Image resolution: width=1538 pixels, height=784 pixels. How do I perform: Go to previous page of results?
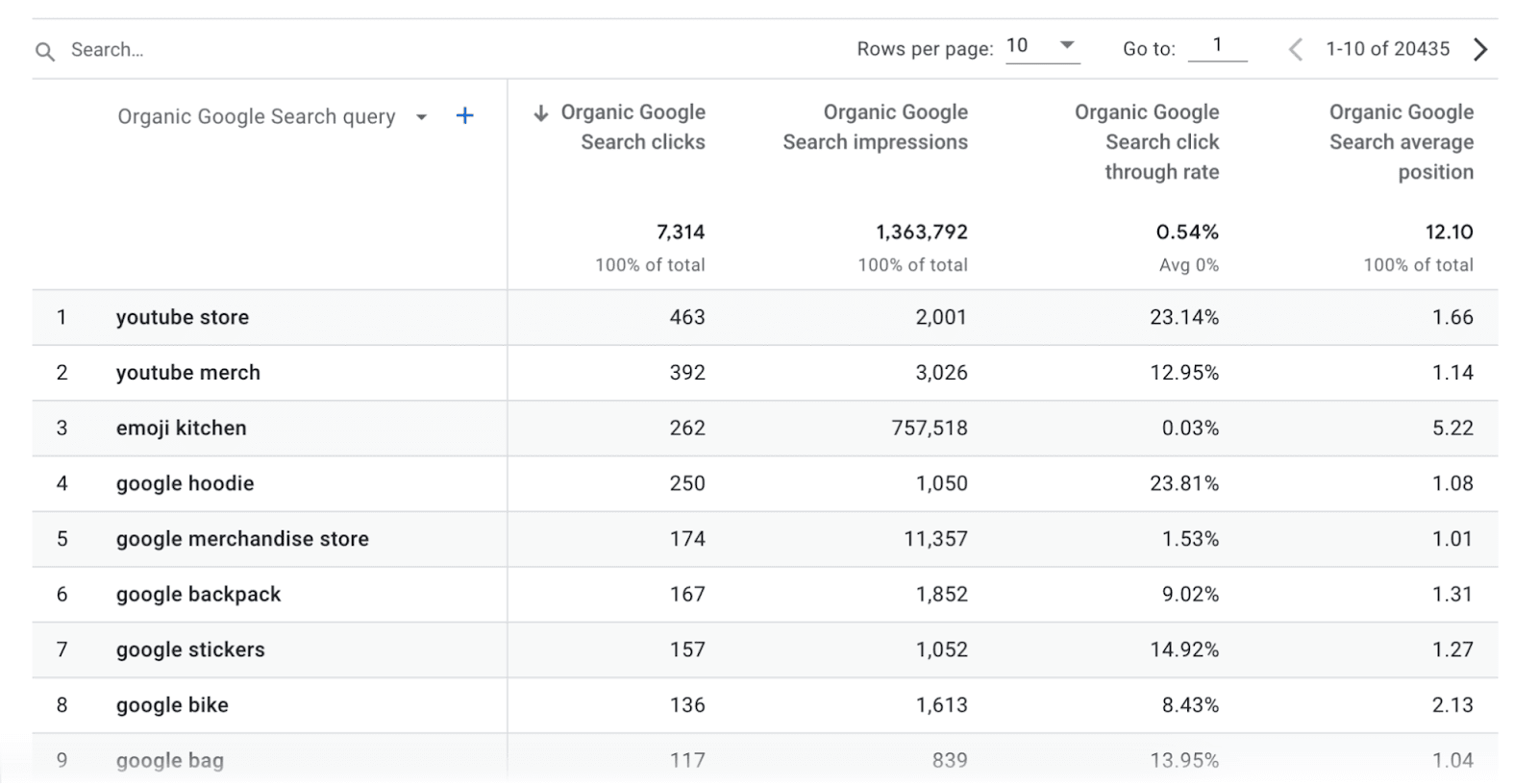coord(1296,50)
